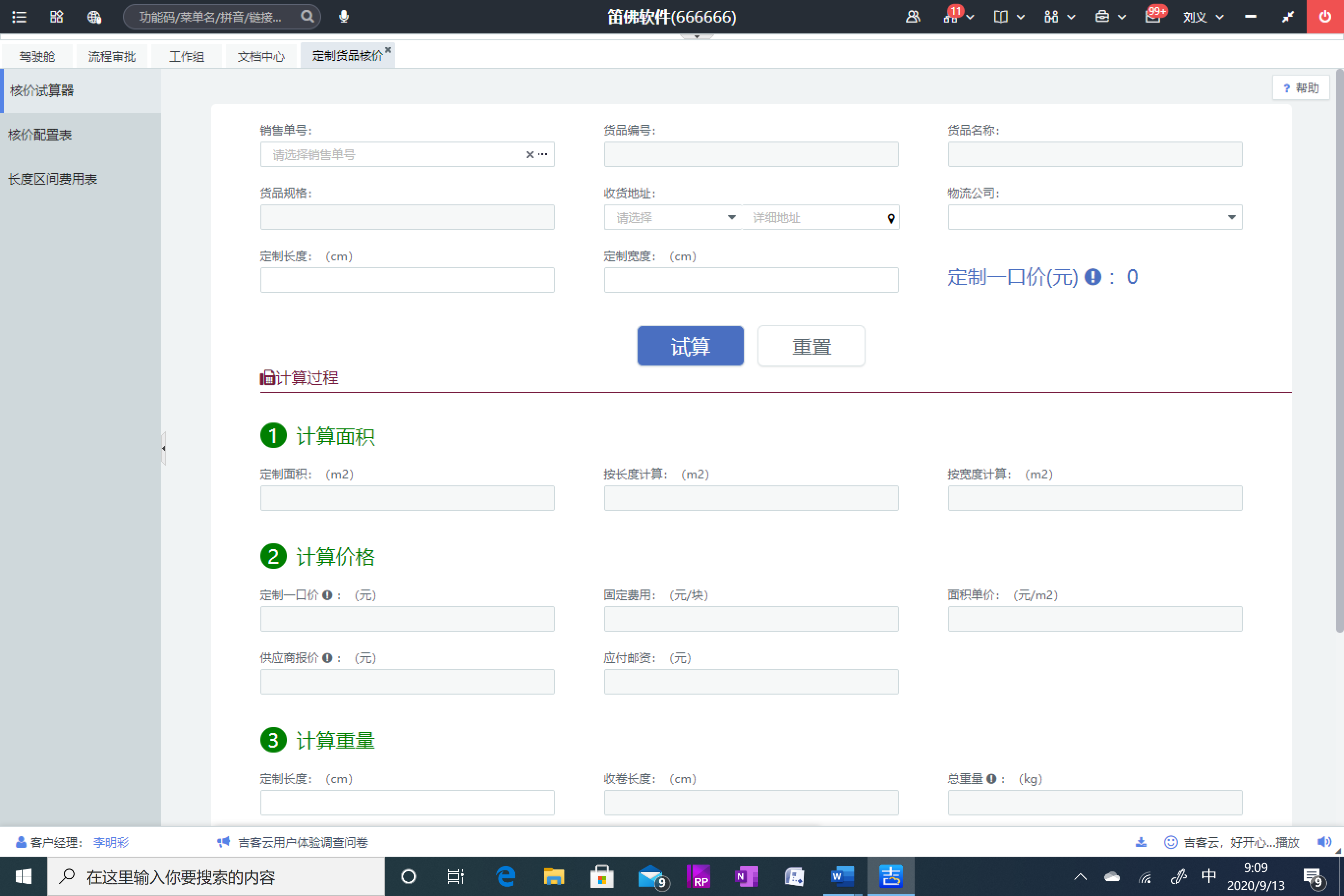Click info icon next to 总重量
This screenshot has height=896, width=1344.
991,778
